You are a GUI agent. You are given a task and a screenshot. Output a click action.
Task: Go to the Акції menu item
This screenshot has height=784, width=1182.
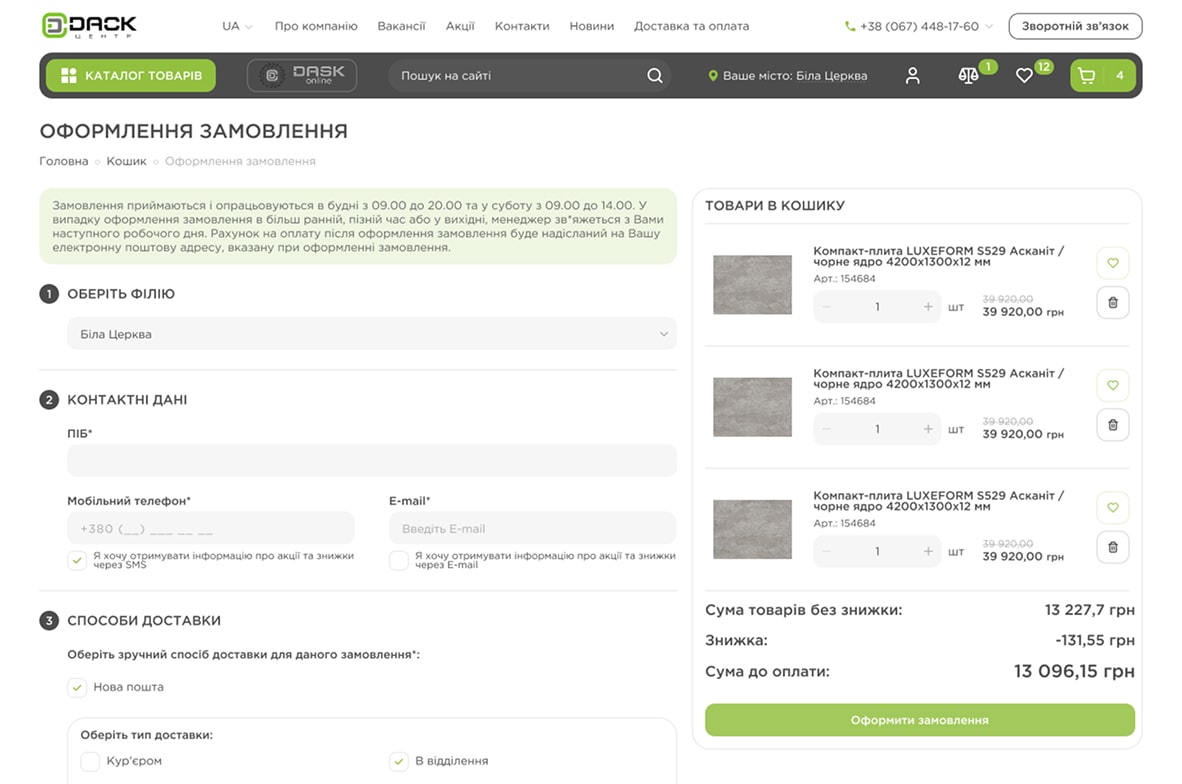point(460,26)
